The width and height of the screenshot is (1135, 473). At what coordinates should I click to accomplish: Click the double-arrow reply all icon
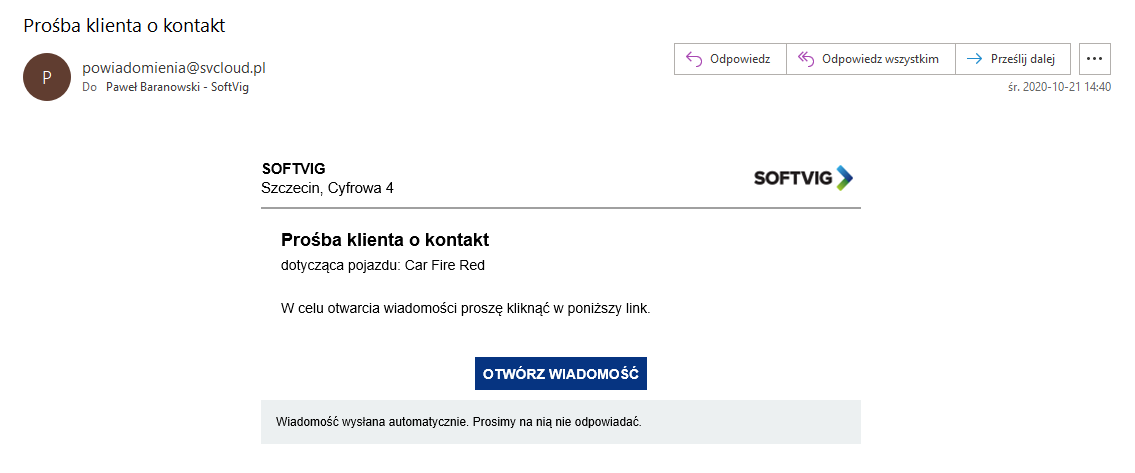tap(805, 59)
